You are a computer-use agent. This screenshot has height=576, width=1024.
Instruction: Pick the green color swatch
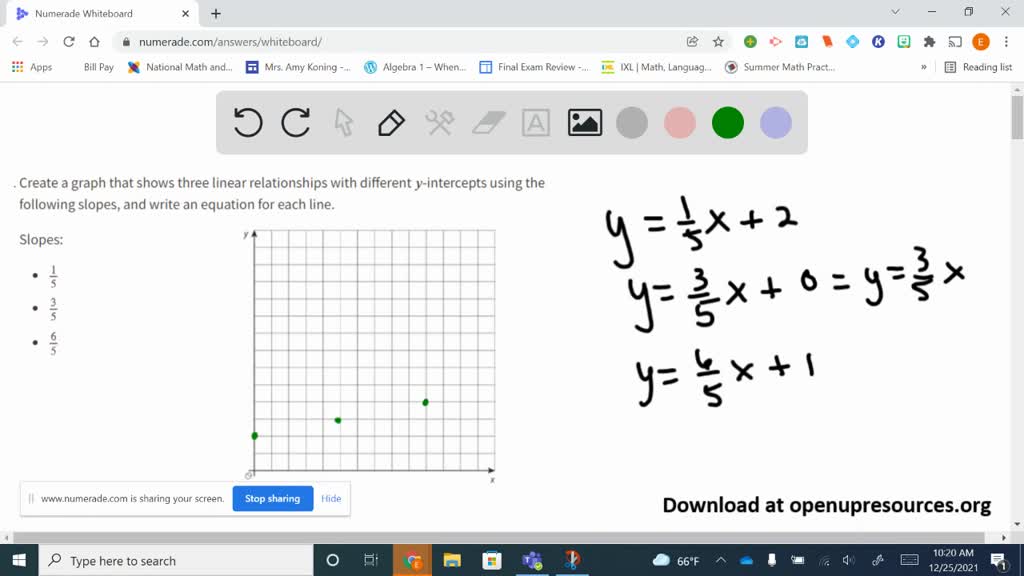[x=727, y=122]
